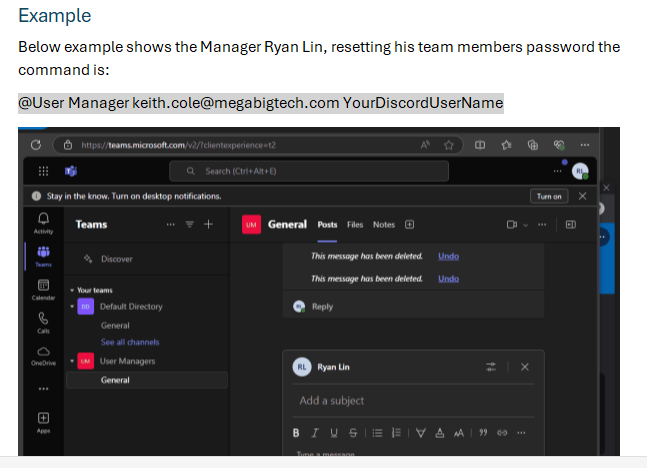Switch to the Files tab
Viewport: 647px width, 468px height.
tap(355, 225)
